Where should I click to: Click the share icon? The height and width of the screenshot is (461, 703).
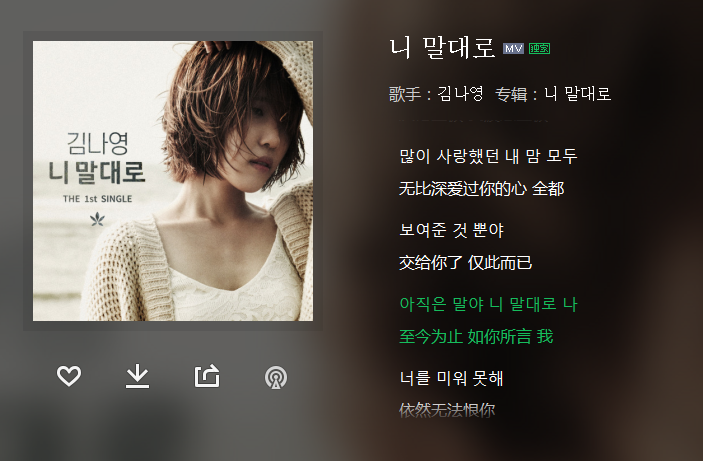(x=207, y=376)
